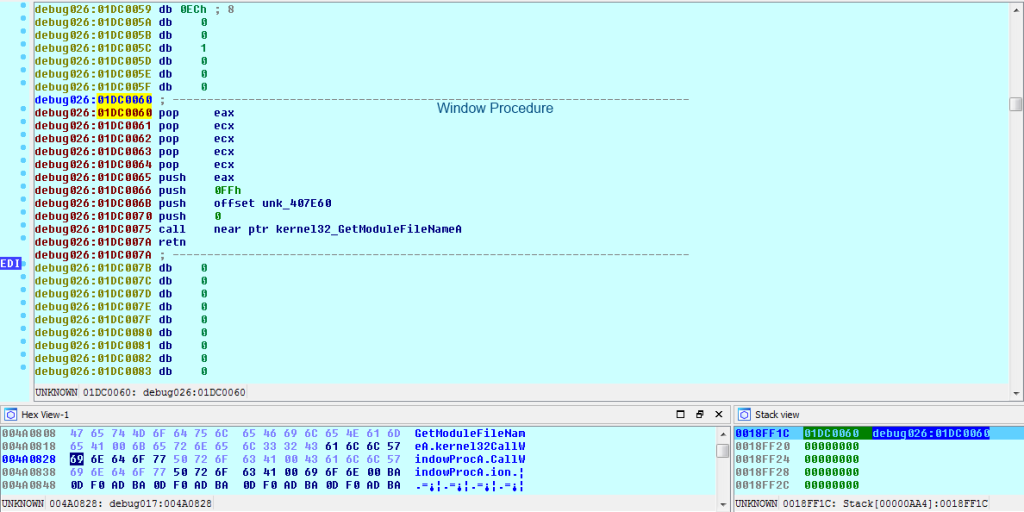Click the Window Procedure comment label
Image resolution: width=1024 pixels, height=512 pixels.
point(494,108)
